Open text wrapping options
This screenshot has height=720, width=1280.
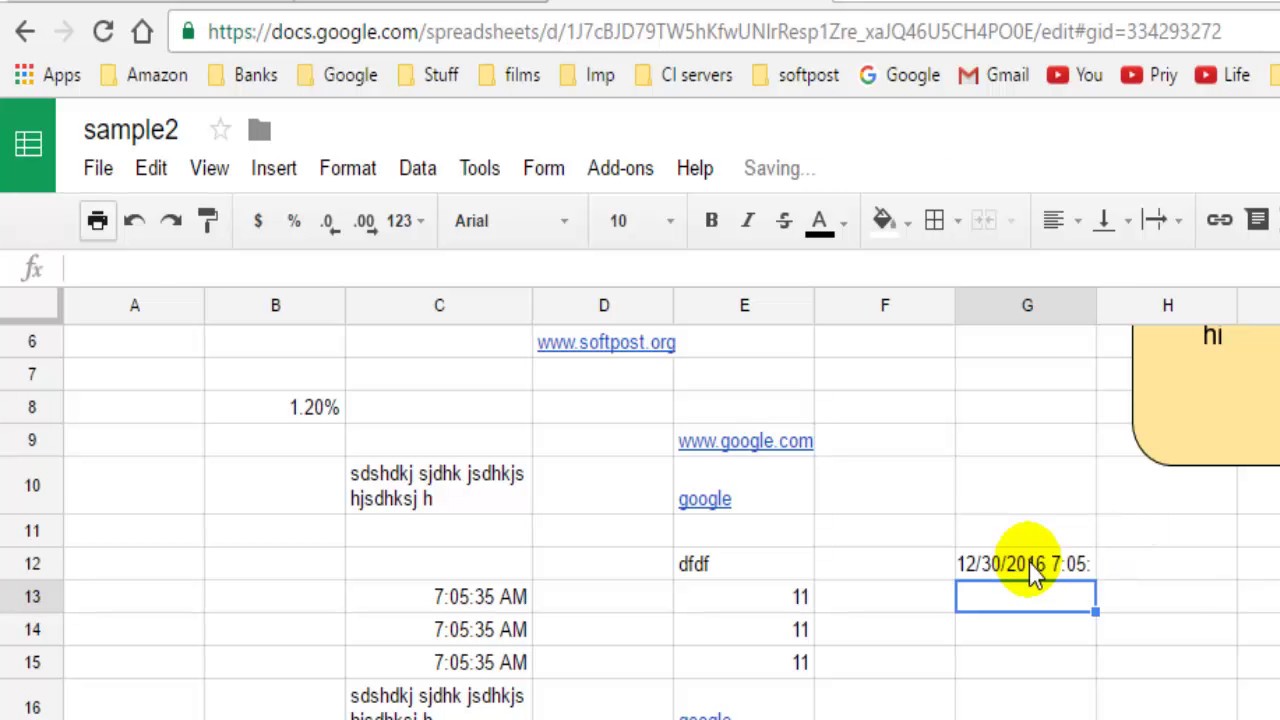point(1154,220)
